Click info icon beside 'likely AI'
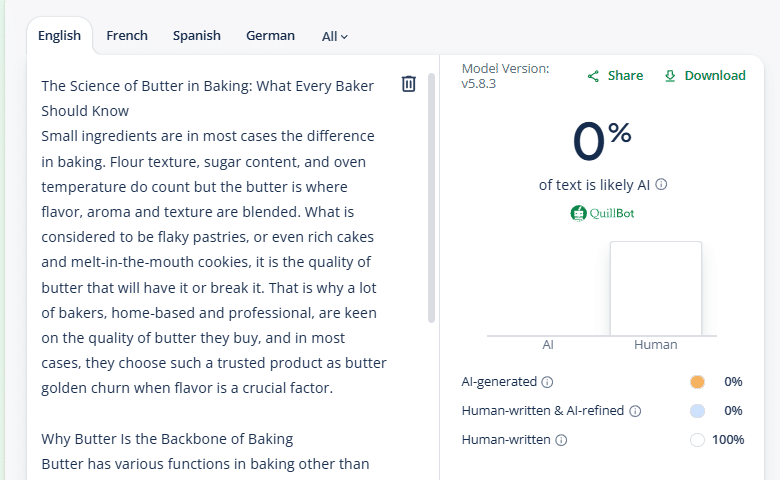This screenshot has width=780, height=480. tap(661, 185)
